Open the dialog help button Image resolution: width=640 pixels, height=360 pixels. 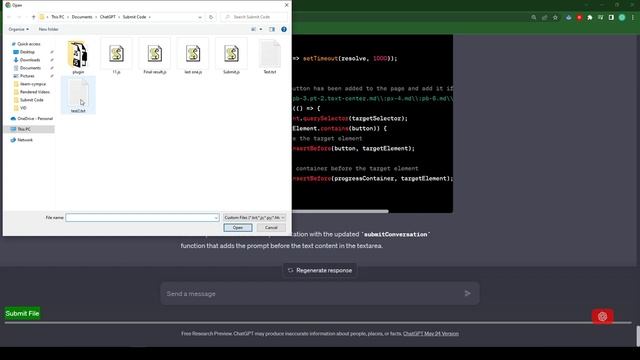[x=284, y=29]
